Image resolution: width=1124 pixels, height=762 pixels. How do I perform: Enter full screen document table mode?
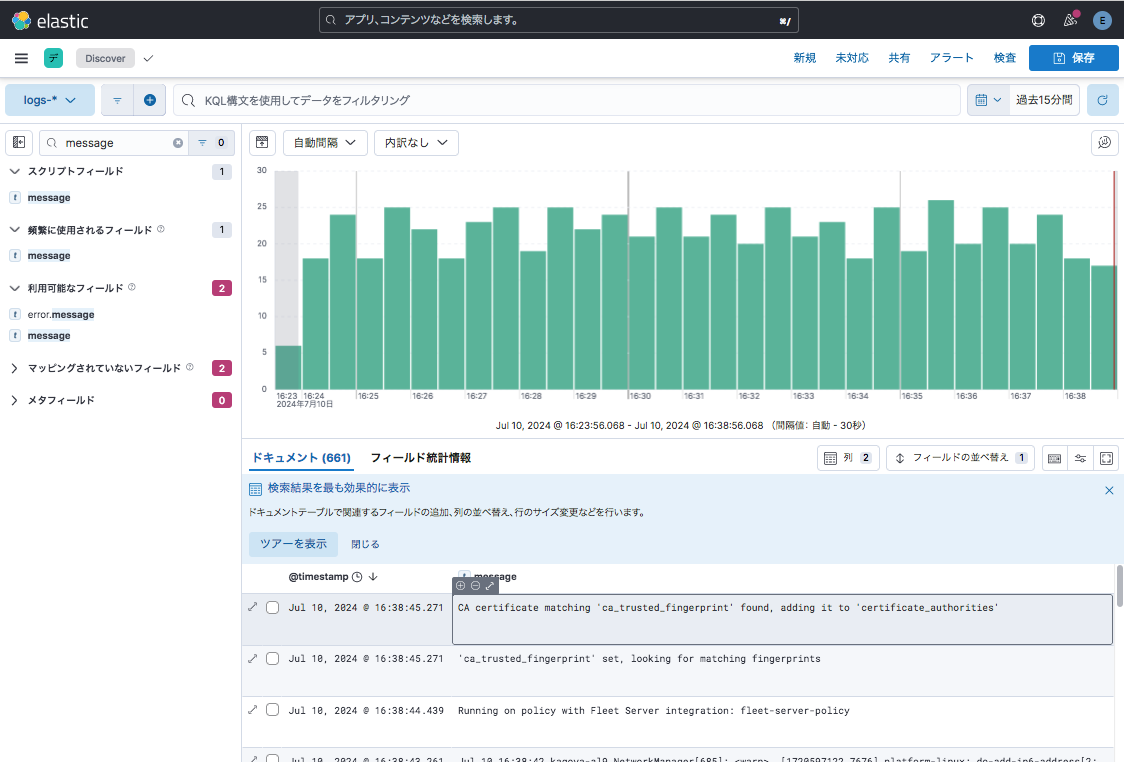pos(1106,458)
